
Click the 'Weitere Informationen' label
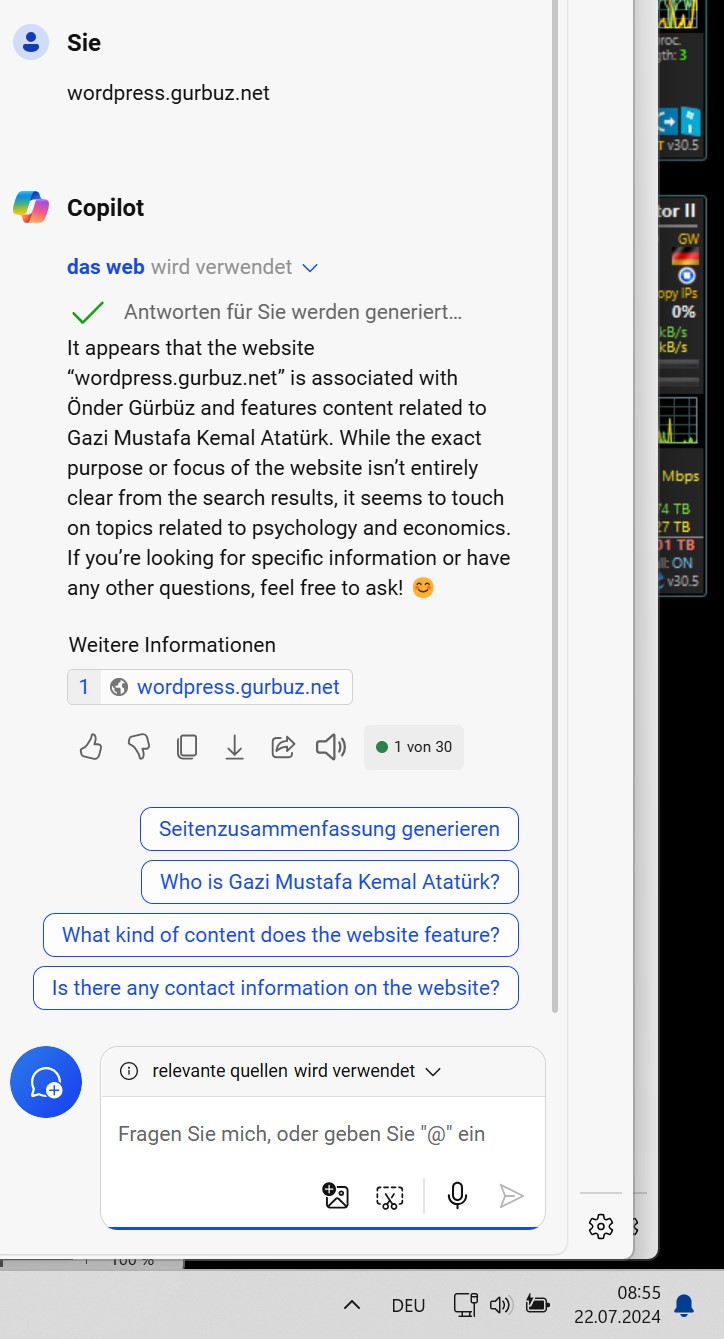pyautogui.click(x=172, y=645)
